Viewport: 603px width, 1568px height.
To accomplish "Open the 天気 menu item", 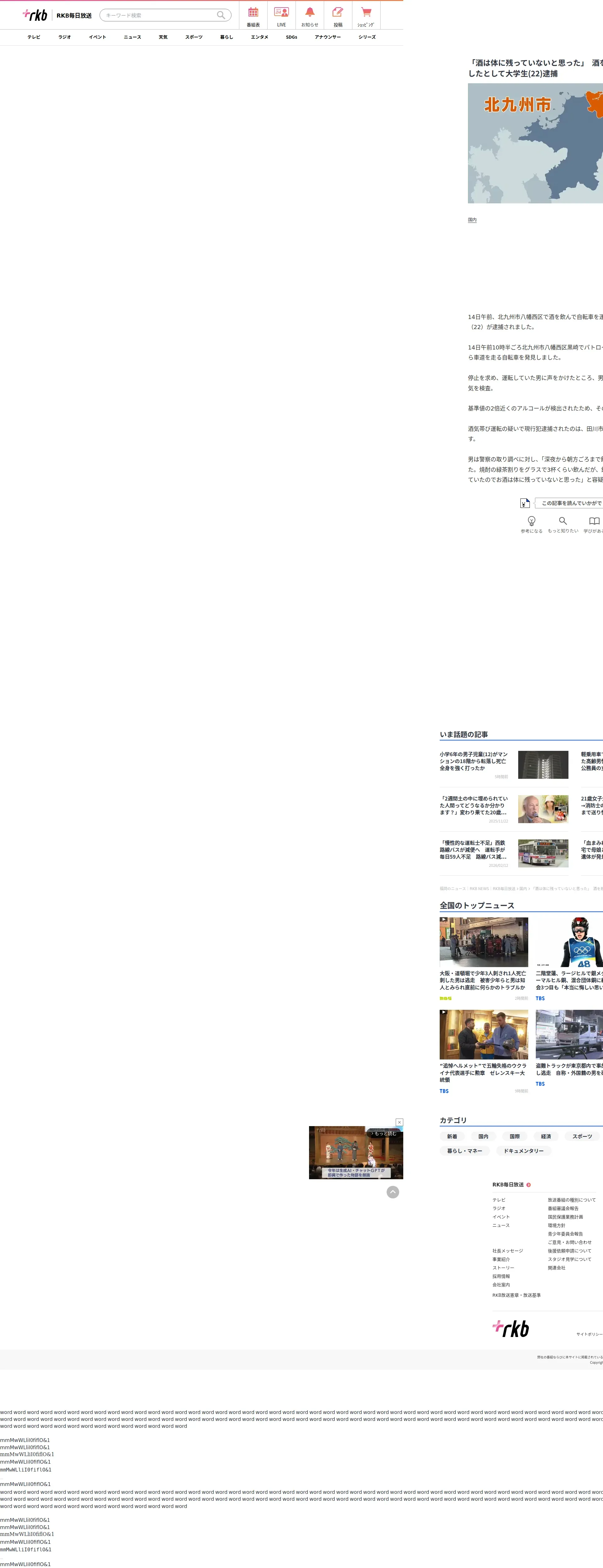I will (x=163, y=37).
